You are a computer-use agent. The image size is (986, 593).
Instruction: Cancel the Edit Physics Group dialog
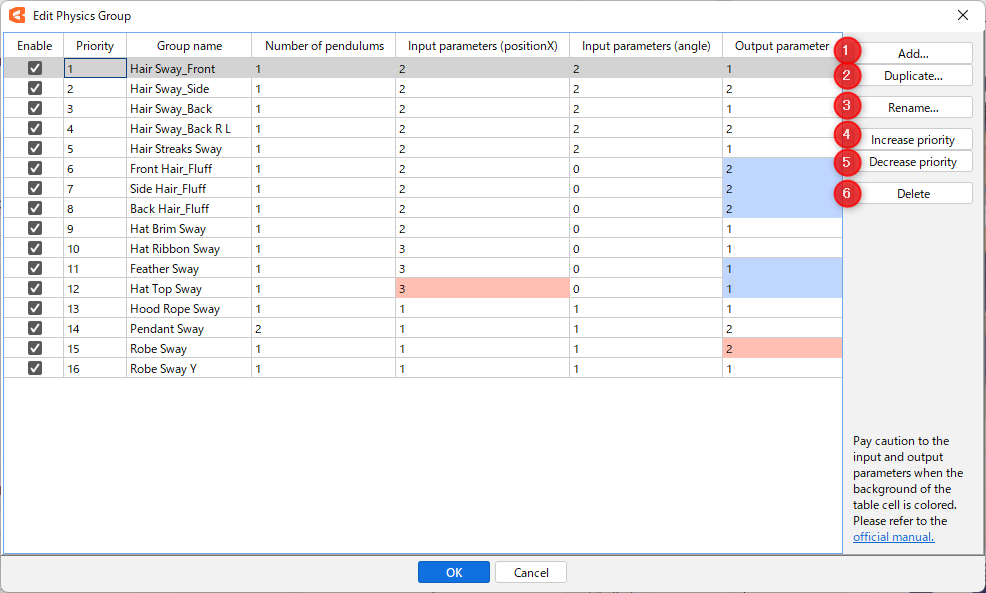(531, 572)
